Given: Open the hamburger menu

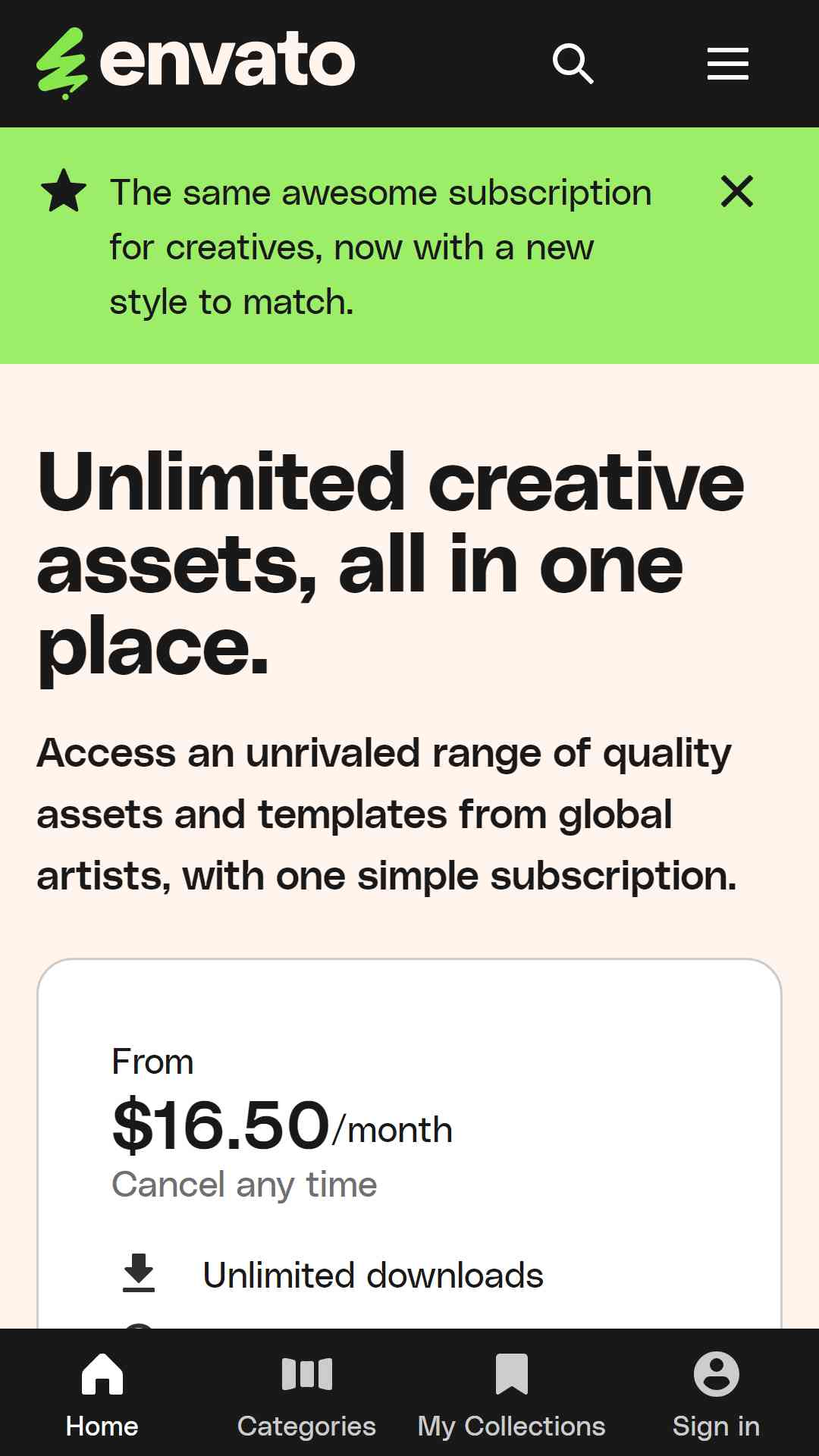Looking at the screenshot, I should point(728,64).
